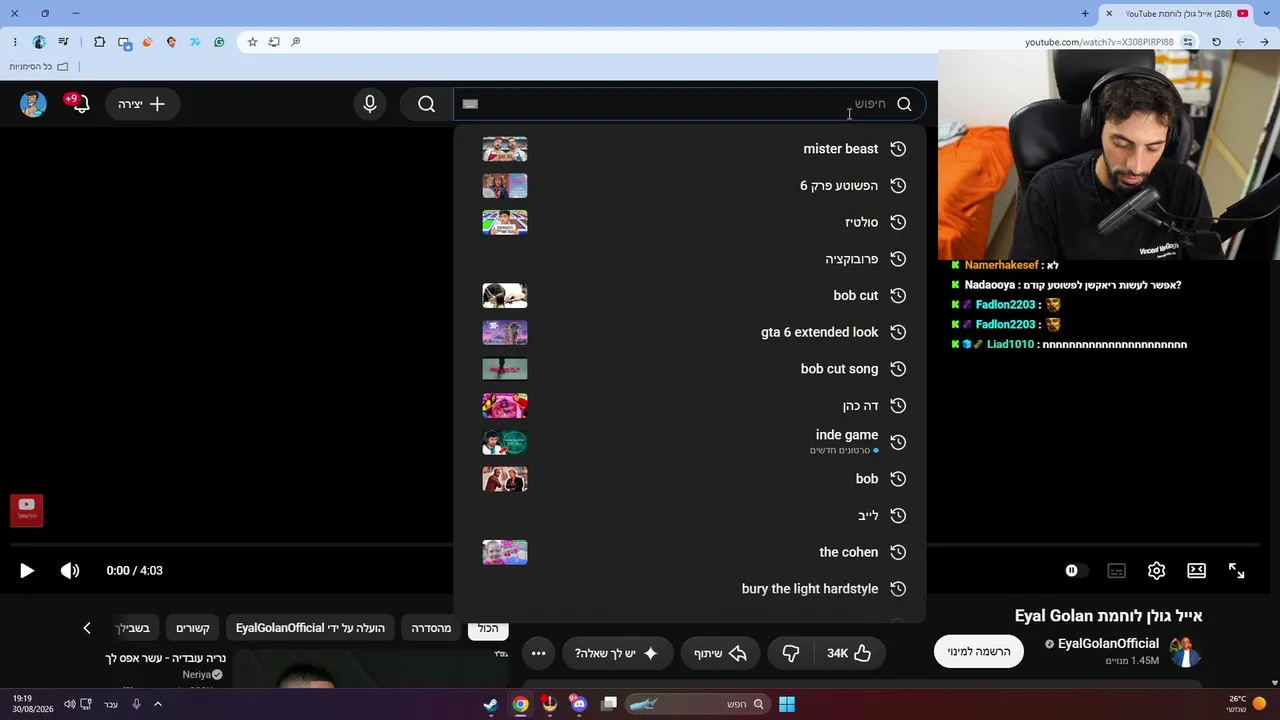Open the EyalGolanOfficial channel avatar

pyautogui.click(x=1184, y=652)
